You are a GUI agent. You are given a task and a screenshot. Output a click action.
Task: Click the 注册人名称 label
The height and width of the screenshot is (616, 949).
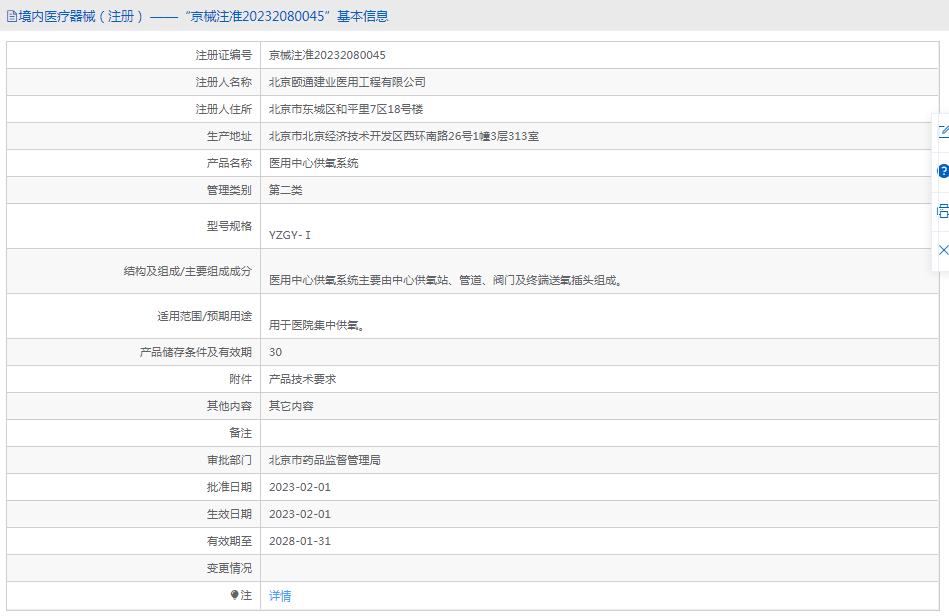pyautogui.click(x=223, y=82)
